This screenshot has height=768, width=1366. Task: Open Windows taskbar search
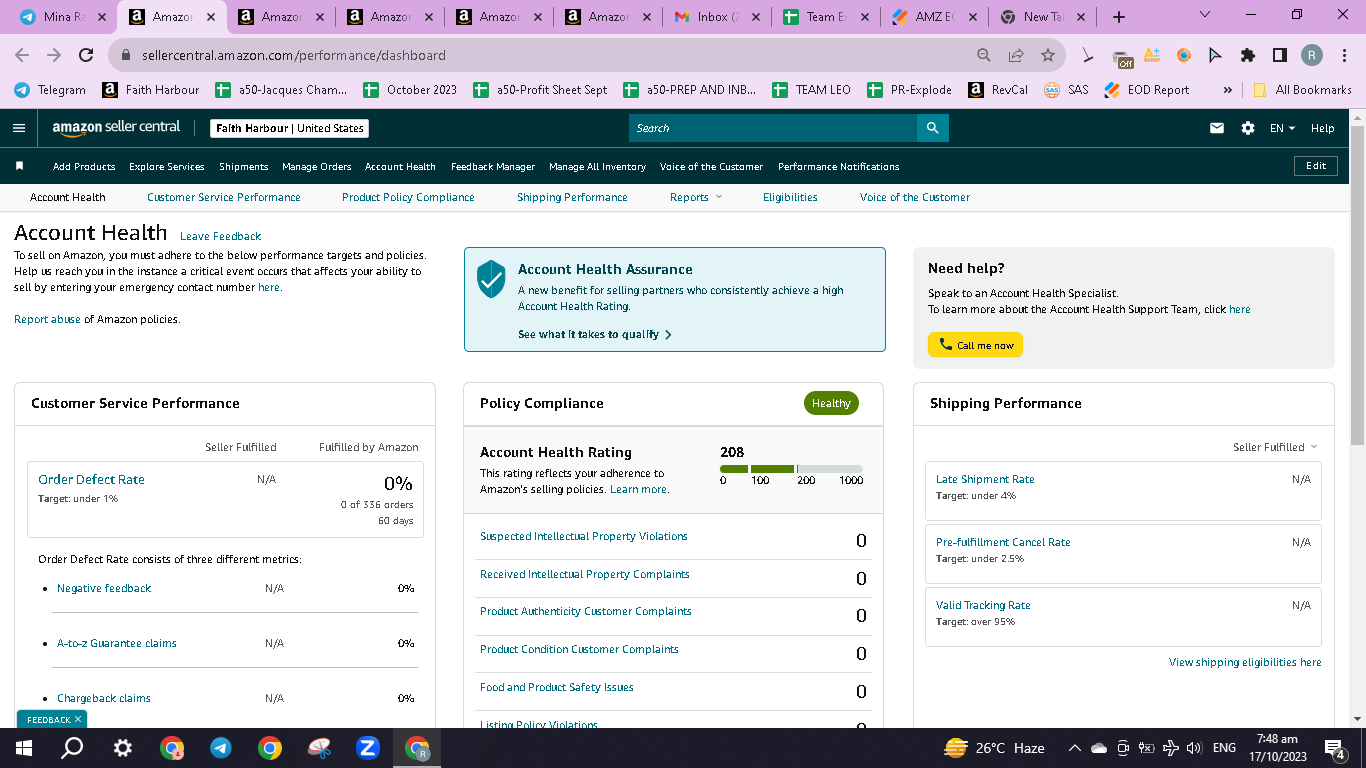pos(72,748)
